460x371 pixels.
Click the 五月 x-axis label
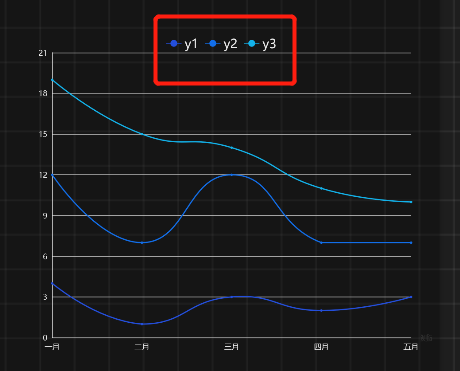pyautogui.click(x=411, y=347)
